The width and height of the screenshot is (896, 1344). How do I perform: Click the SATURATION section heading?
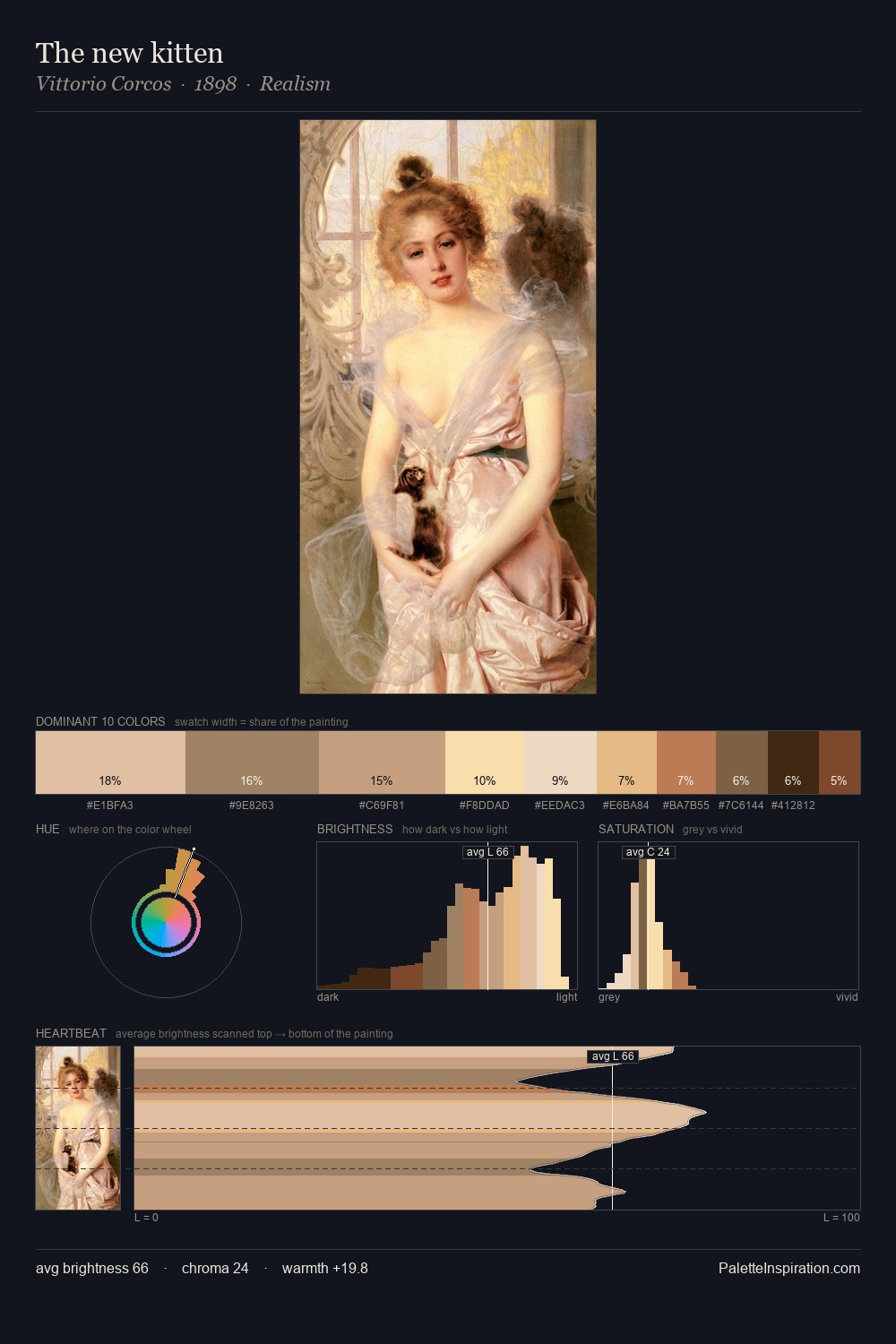tap(636, 829)
